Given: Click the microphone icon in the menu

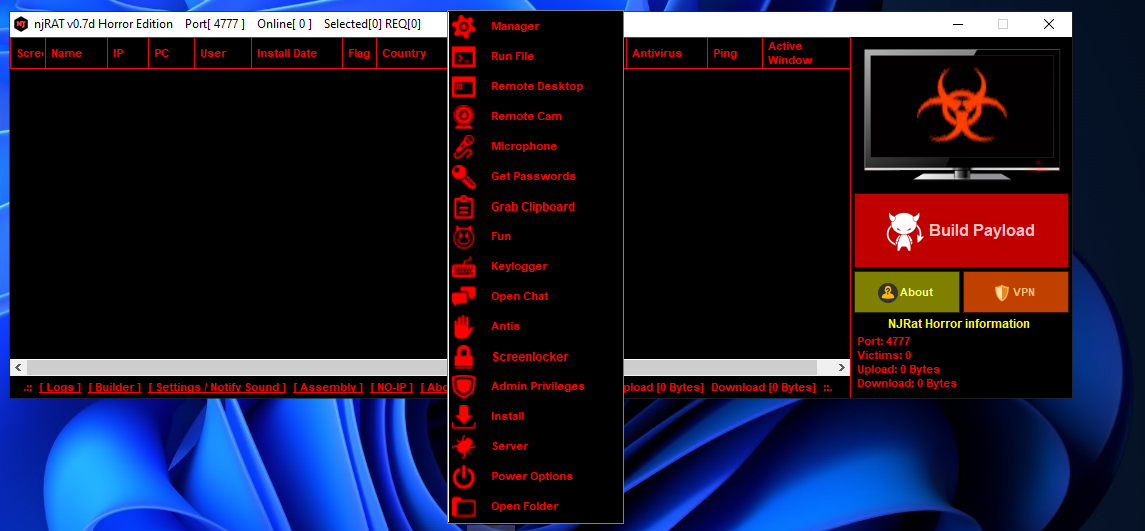Looking at the screenshot, I should tap(464, 146).
